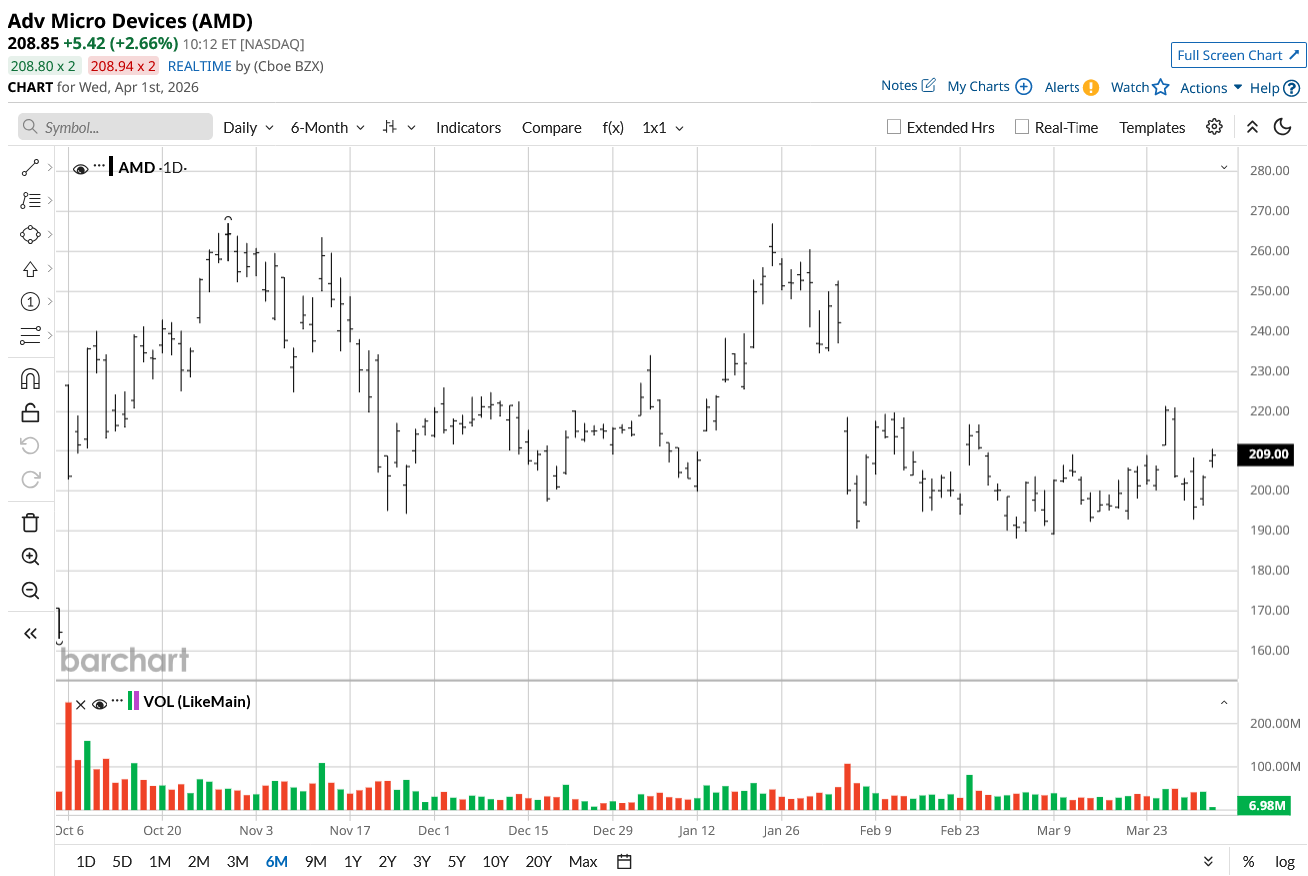
Task: Switch to the 5D range
Action: coord(122,861)
